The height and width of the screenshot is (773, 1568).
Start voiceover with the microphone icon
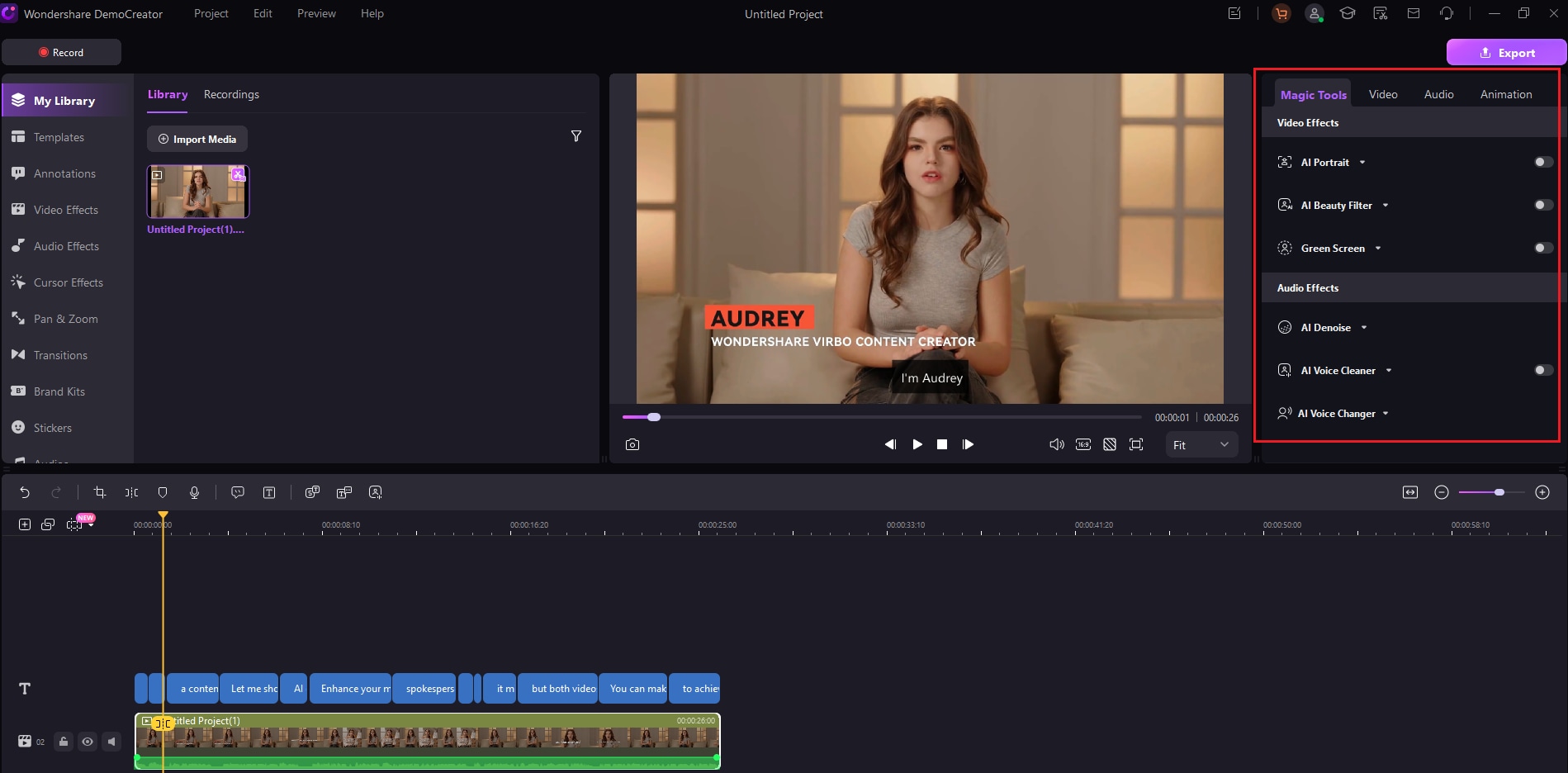194,492
